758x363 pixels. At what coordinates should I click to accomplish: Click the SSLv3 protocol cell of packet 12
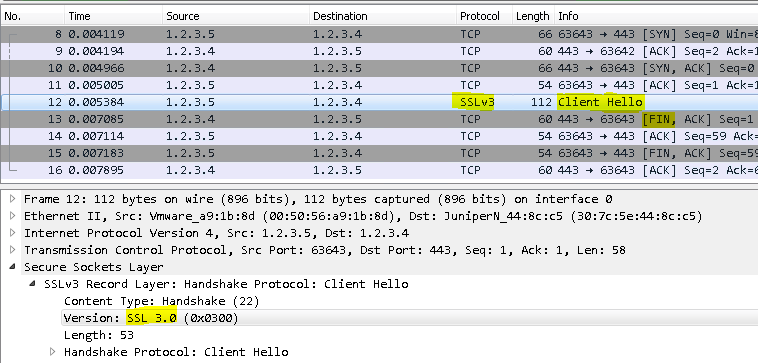point(477,102)
